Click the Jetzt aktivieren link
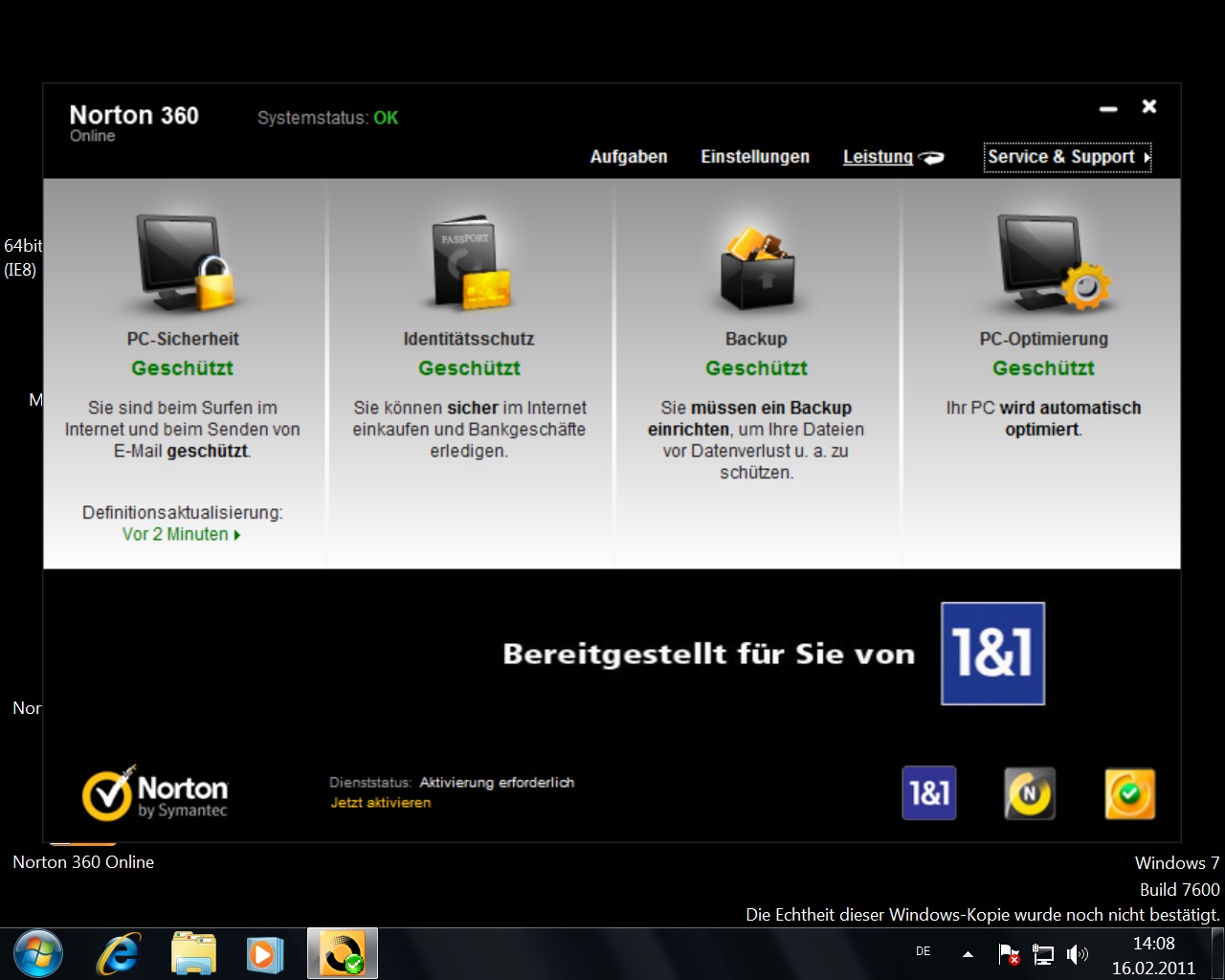The image size is (1225, 980). 381,803
